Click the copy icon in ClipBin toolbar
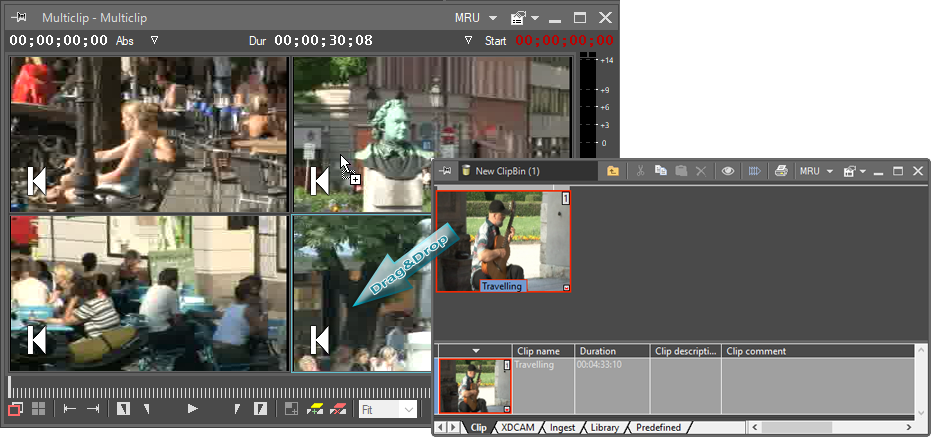Image resolution: width=931 pixels, height=438 pixels. pyautogui.click(x=661, y=171)
